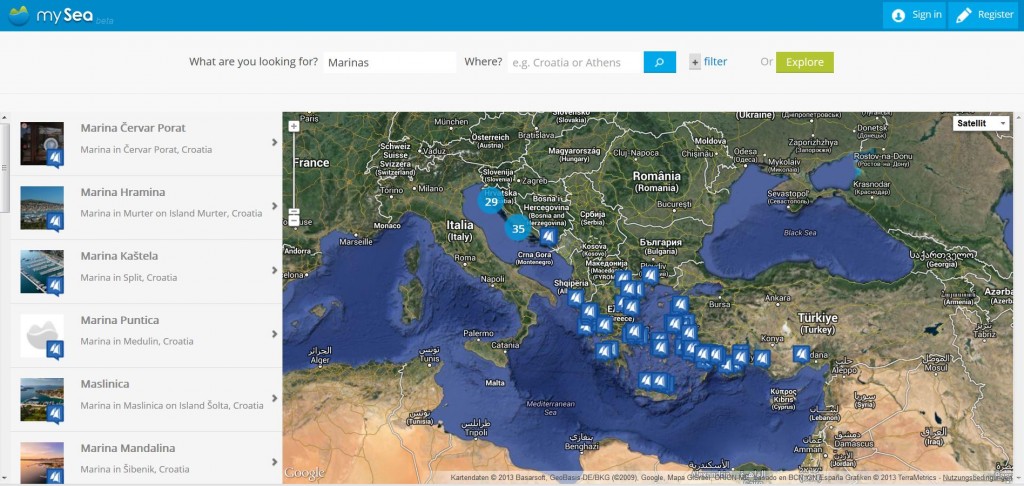
Task: Click the marina list scrollbar thumb
Action: (5, 168)
